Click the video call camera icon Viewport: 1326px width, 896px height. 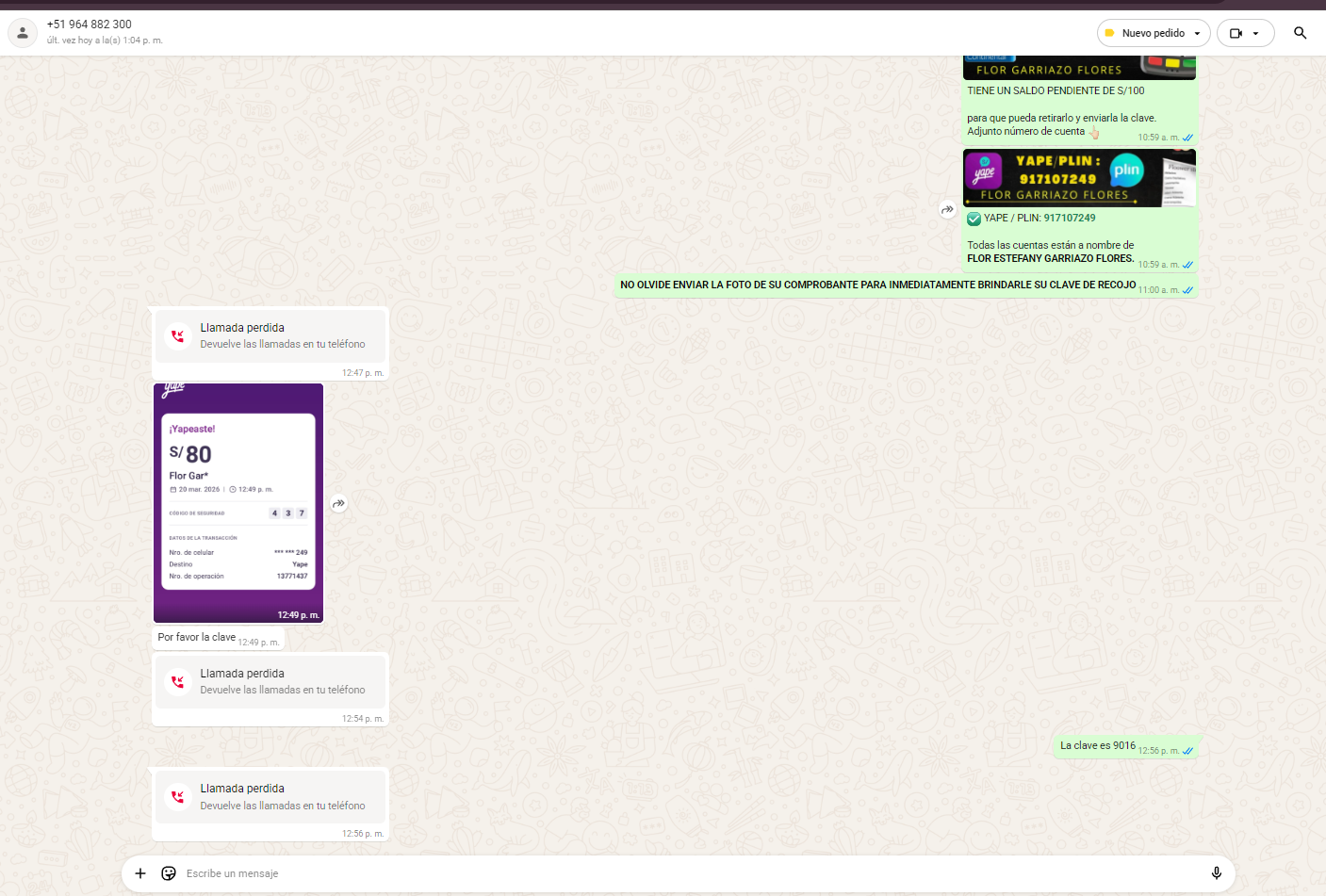1236,33
